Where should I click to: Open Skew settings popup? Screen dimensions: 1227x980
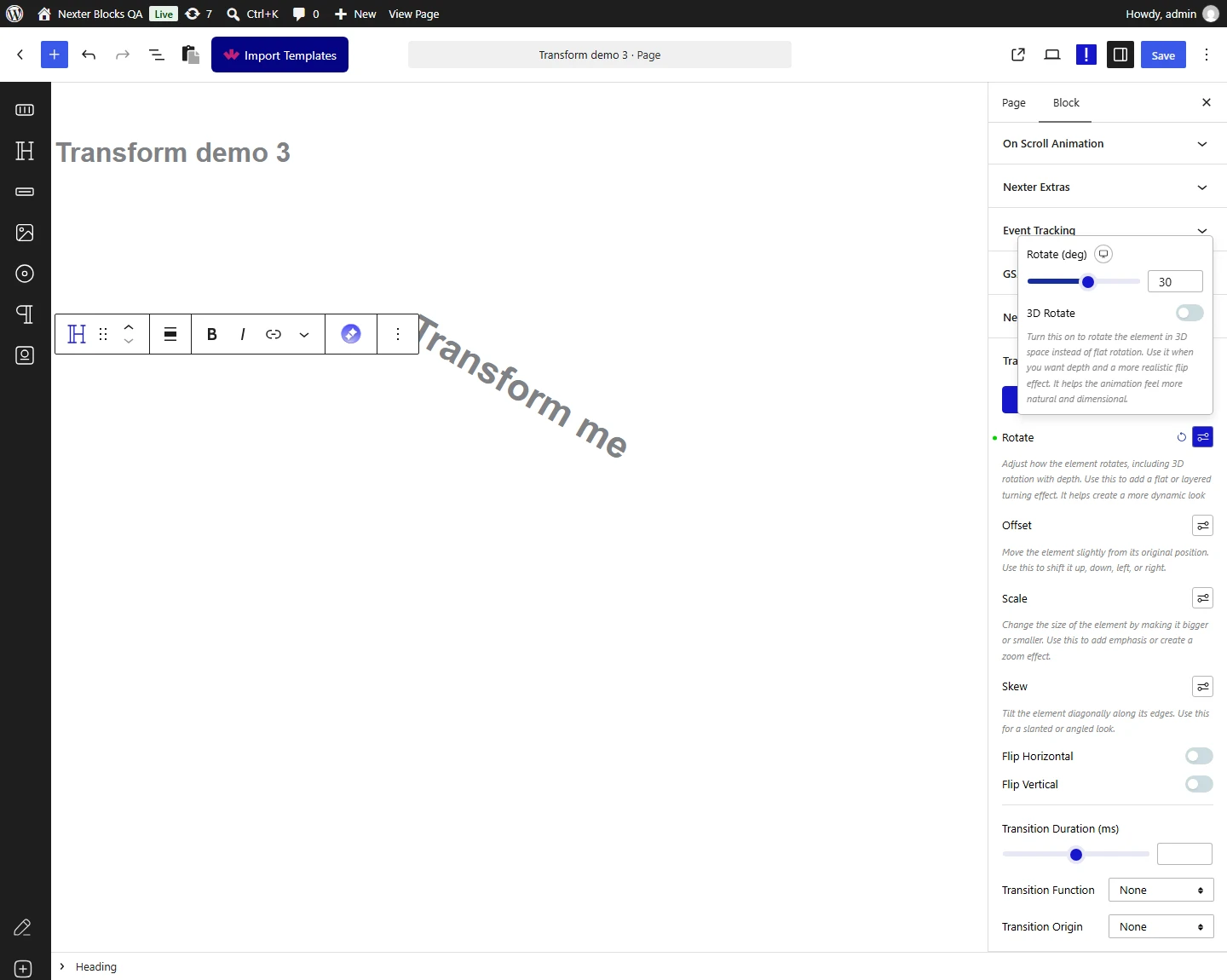coord(1202,686)
